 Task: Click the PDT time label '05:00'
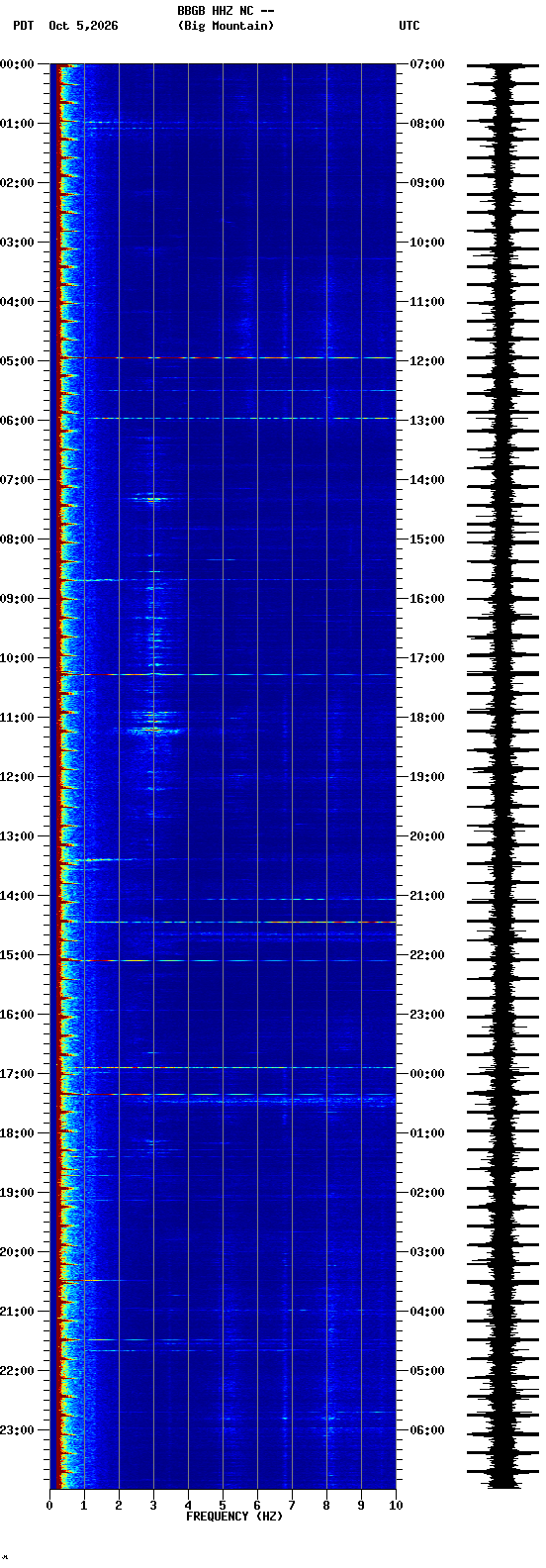pos(17,361)
